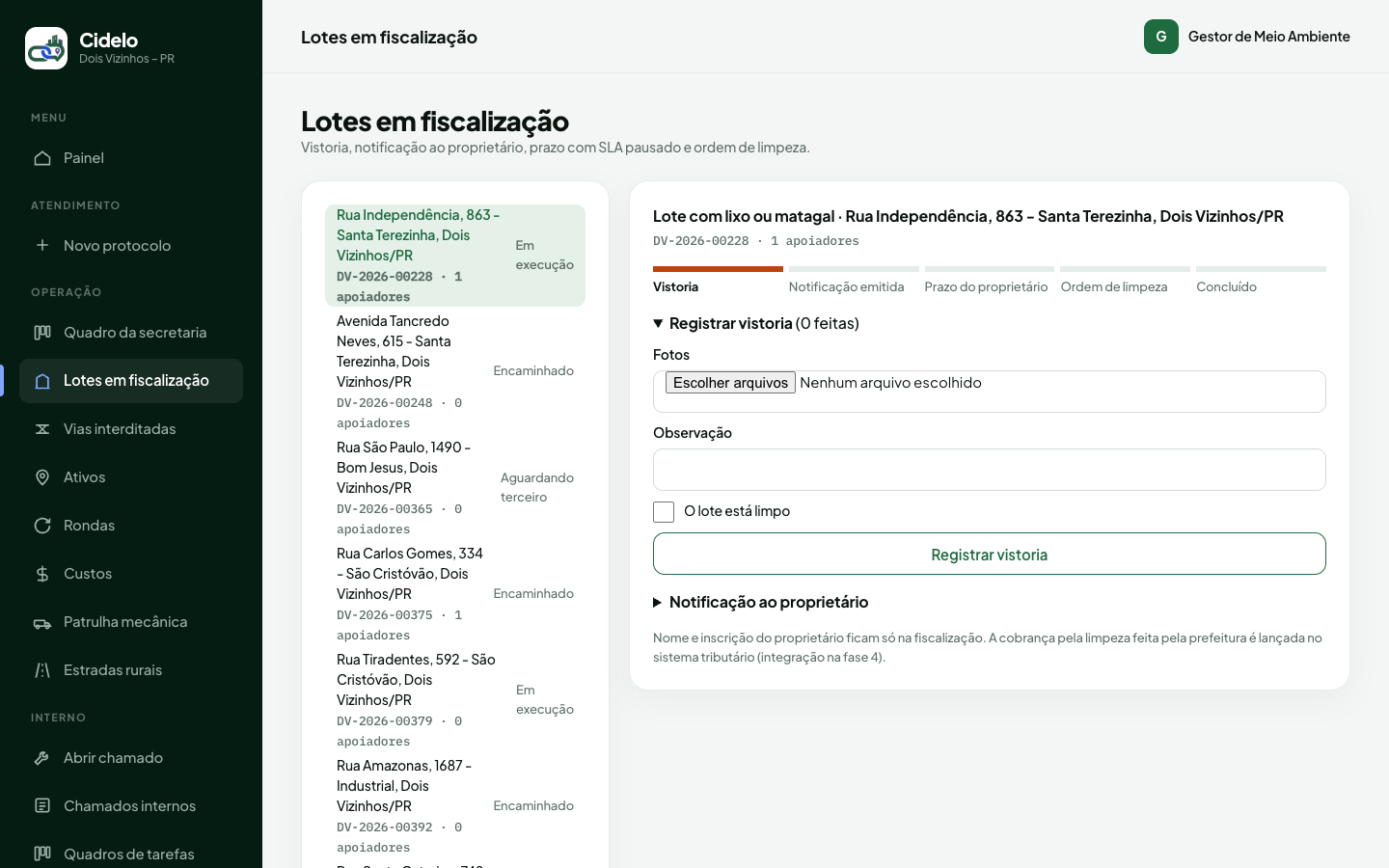Screen dimensions: 1389x868
Task: Click the plus icon for Novo protocolo
Action: coord(42,245)
